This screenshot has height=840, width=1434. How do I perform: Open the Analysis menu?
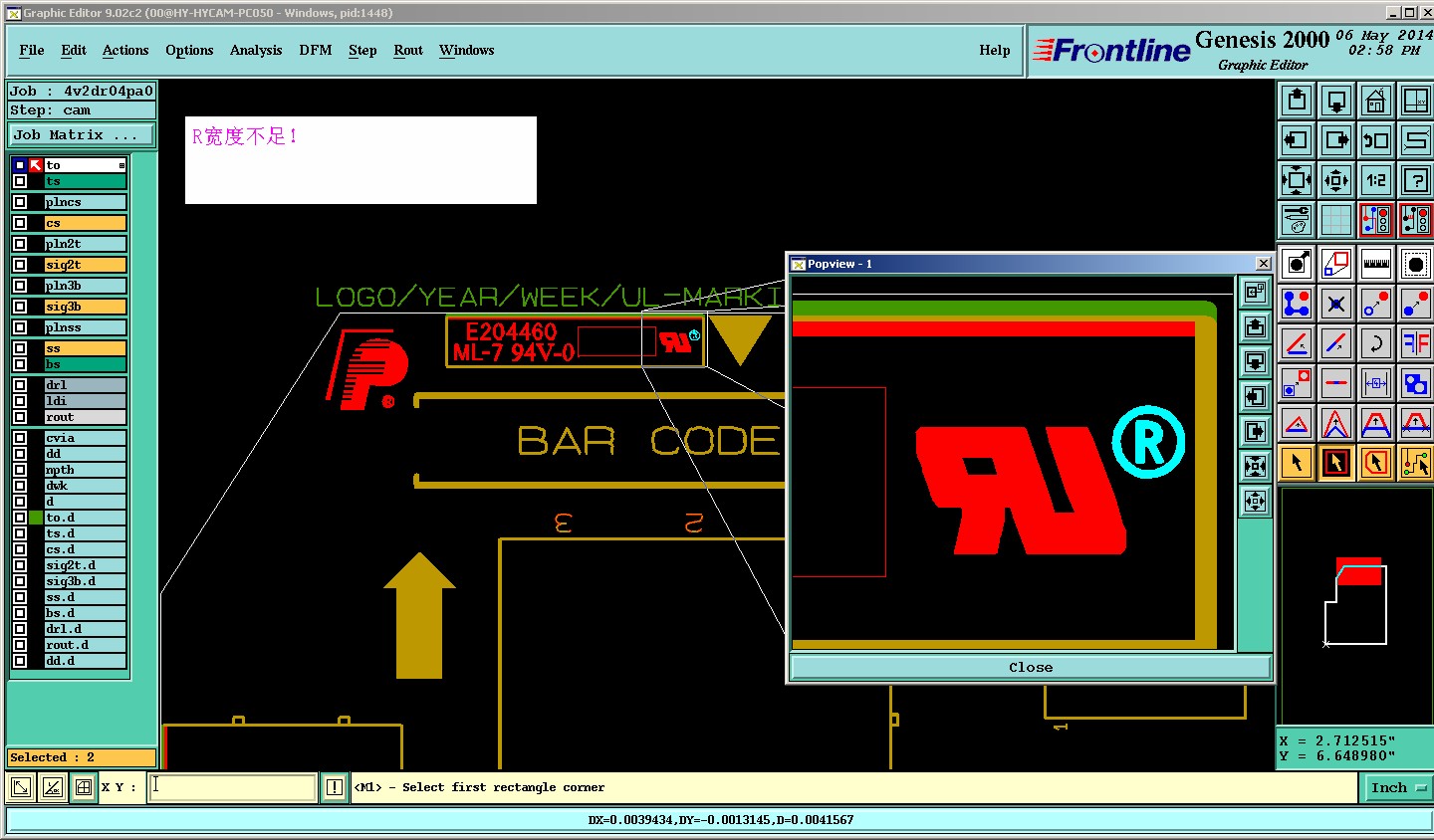(x=256, y=50)
